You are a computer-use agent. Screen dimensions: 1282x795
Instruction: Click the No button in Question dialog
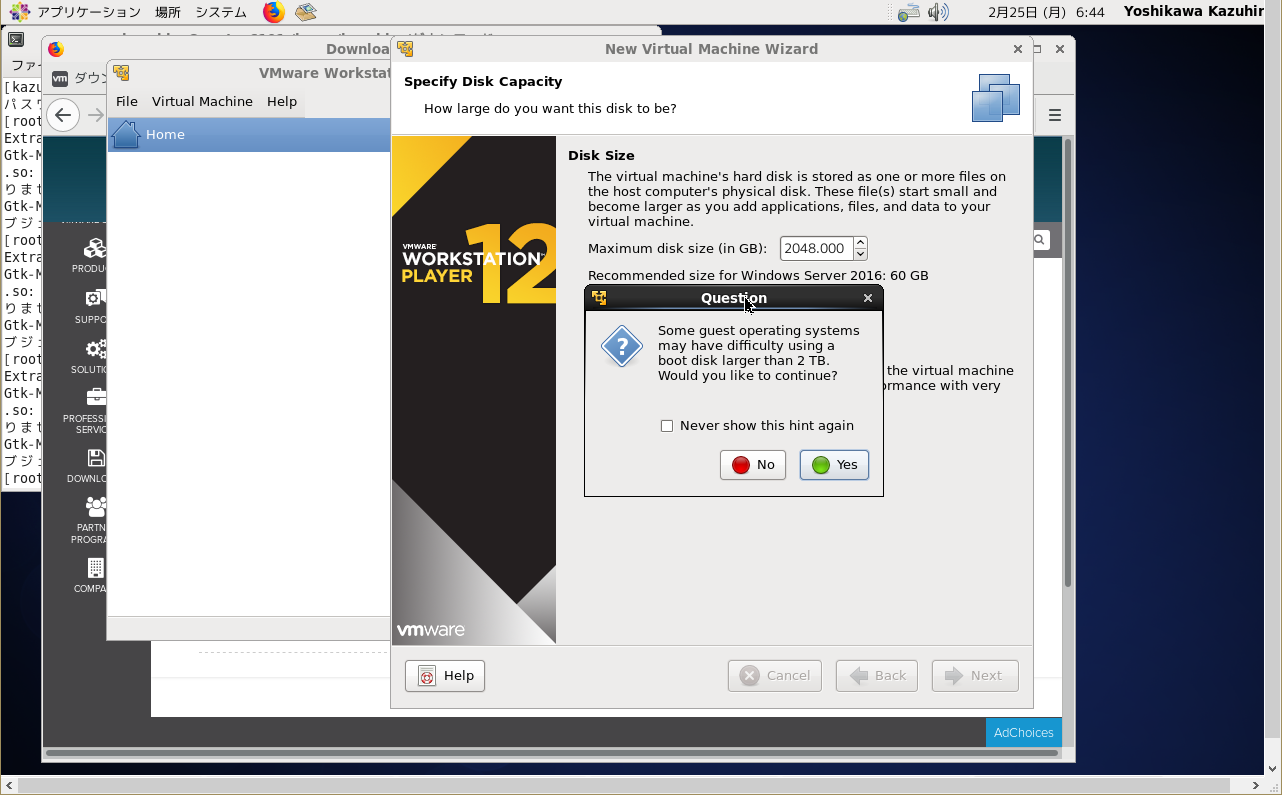coord(752,465)
